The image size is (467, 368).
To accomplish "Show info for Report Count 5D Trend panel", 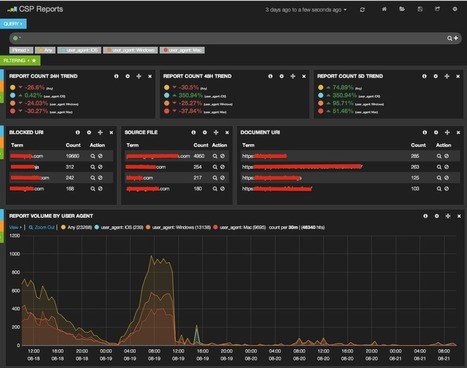I will coord(424,76).
